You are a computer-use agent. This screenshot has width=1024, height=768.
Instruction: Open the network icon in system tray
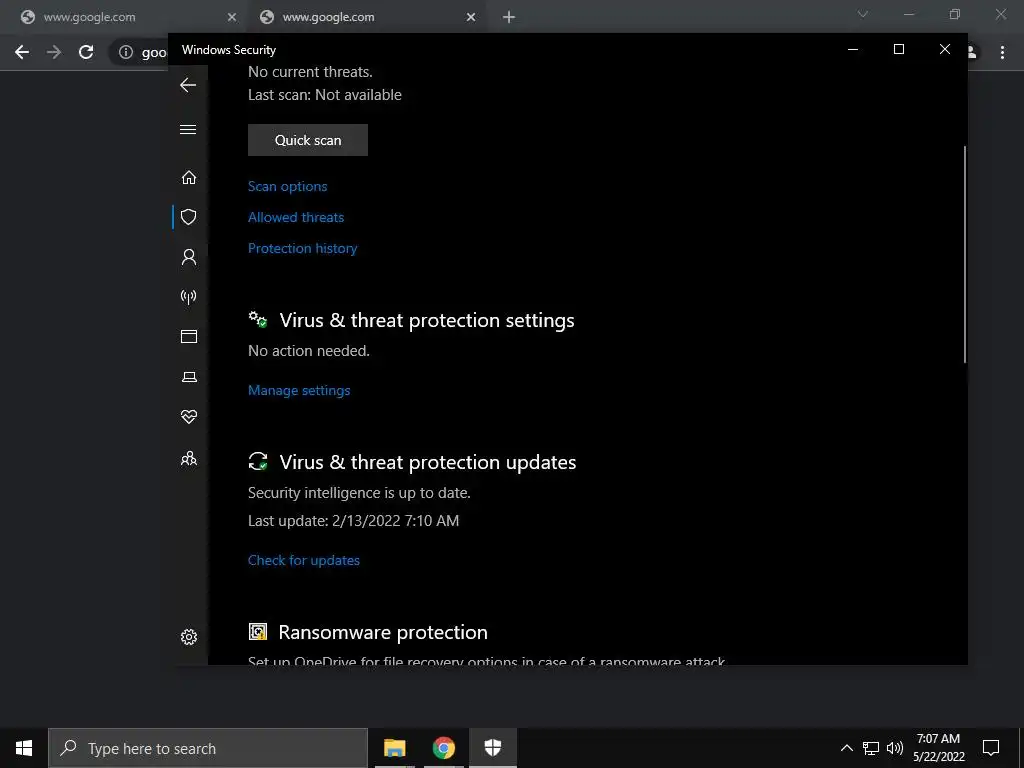click(871, 748)
